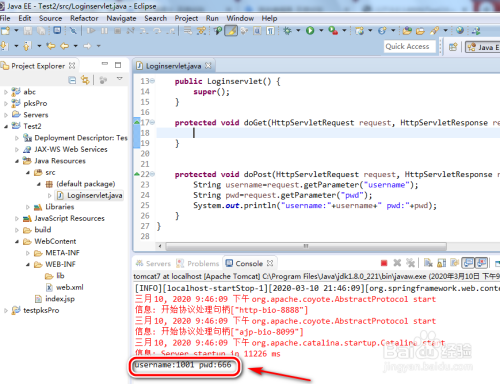Expand the abc project node
This screenshot has width=500, height=384.
click(x=6, y=92)
